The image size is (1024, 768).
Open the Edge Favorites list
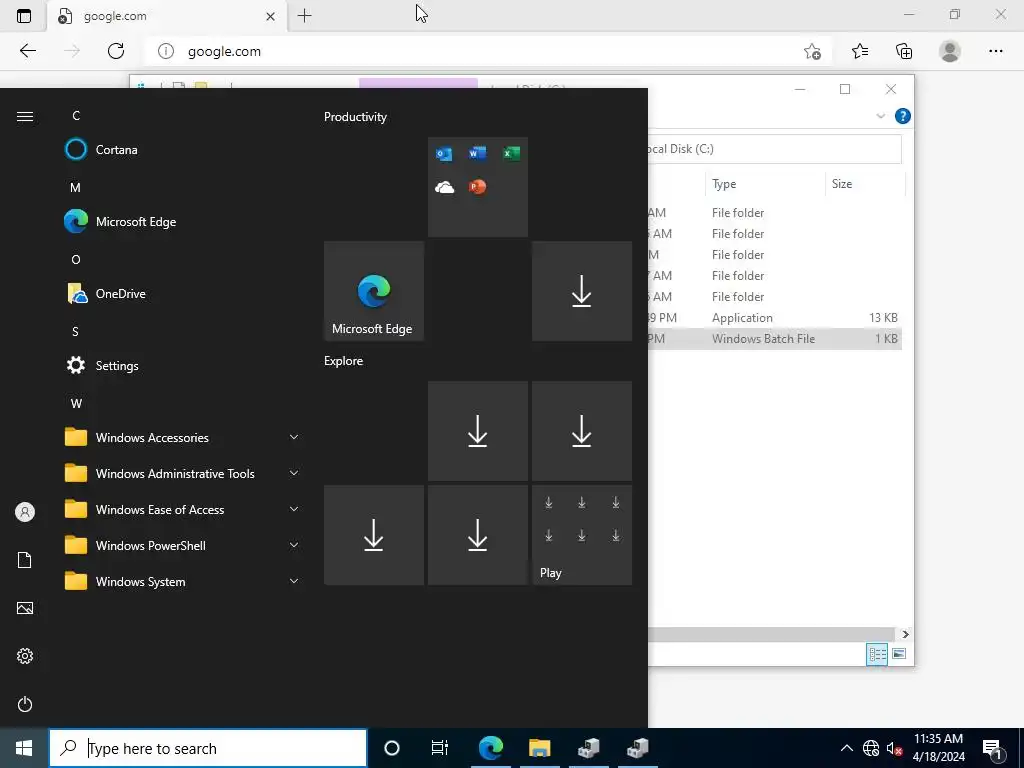[860, 51]
